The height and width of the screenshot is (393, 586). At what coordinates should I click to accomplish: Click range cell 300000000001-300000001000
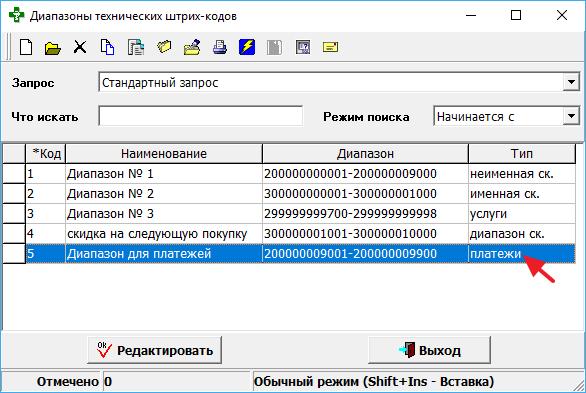pyautogui.click(x=365, y=194)
